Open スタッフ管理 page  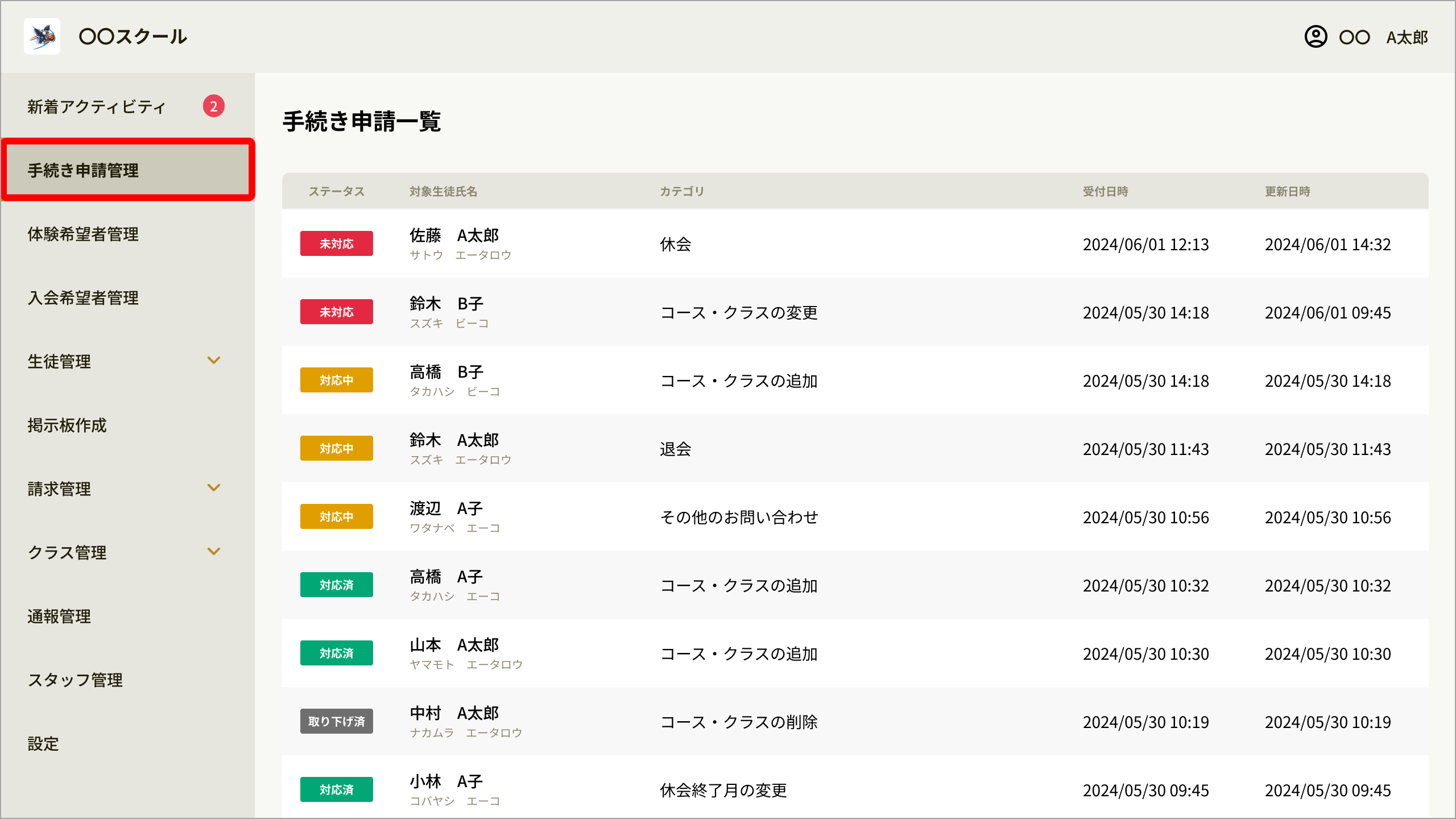(x=75, y=680)
